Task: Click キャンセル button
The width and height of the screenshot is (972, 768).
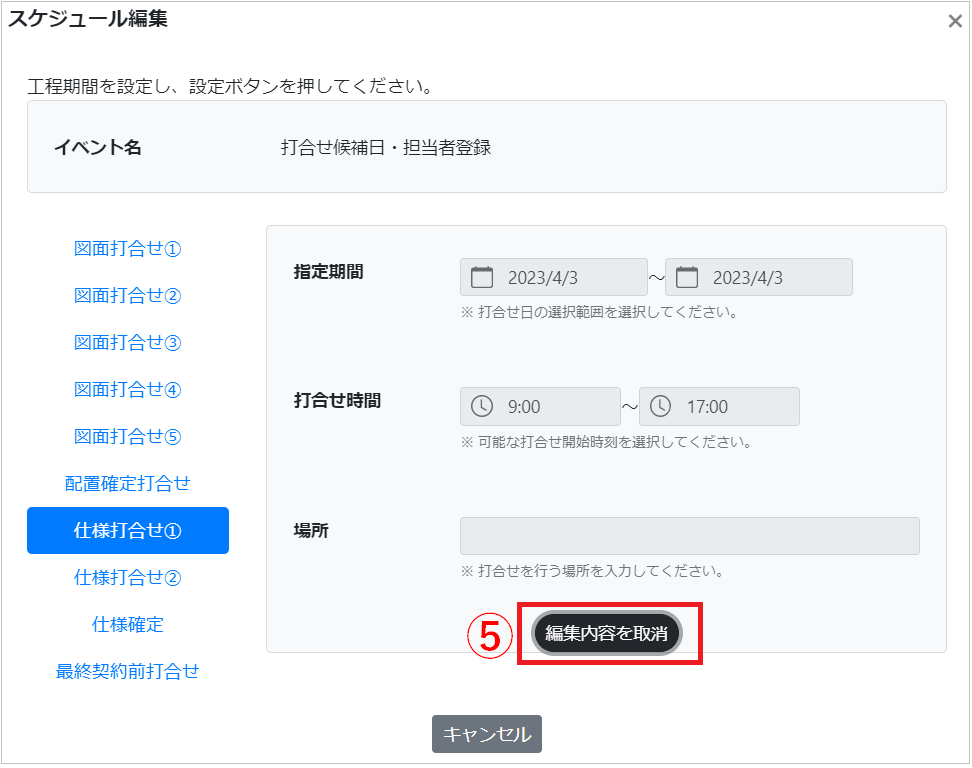Action: click(487, 734)
